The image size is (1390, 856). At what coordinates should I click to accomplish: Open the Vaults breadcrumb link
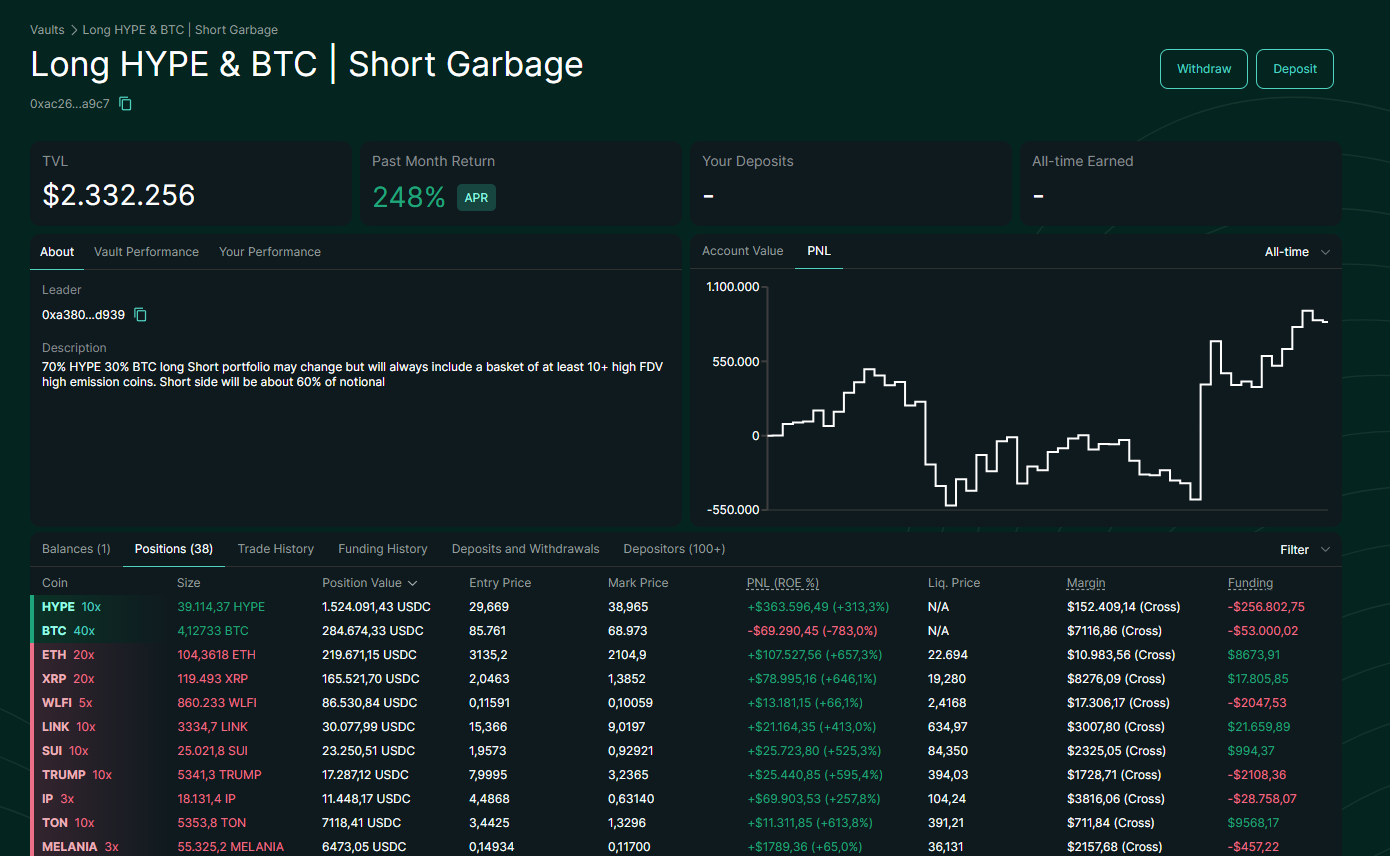tap(47, 30)
